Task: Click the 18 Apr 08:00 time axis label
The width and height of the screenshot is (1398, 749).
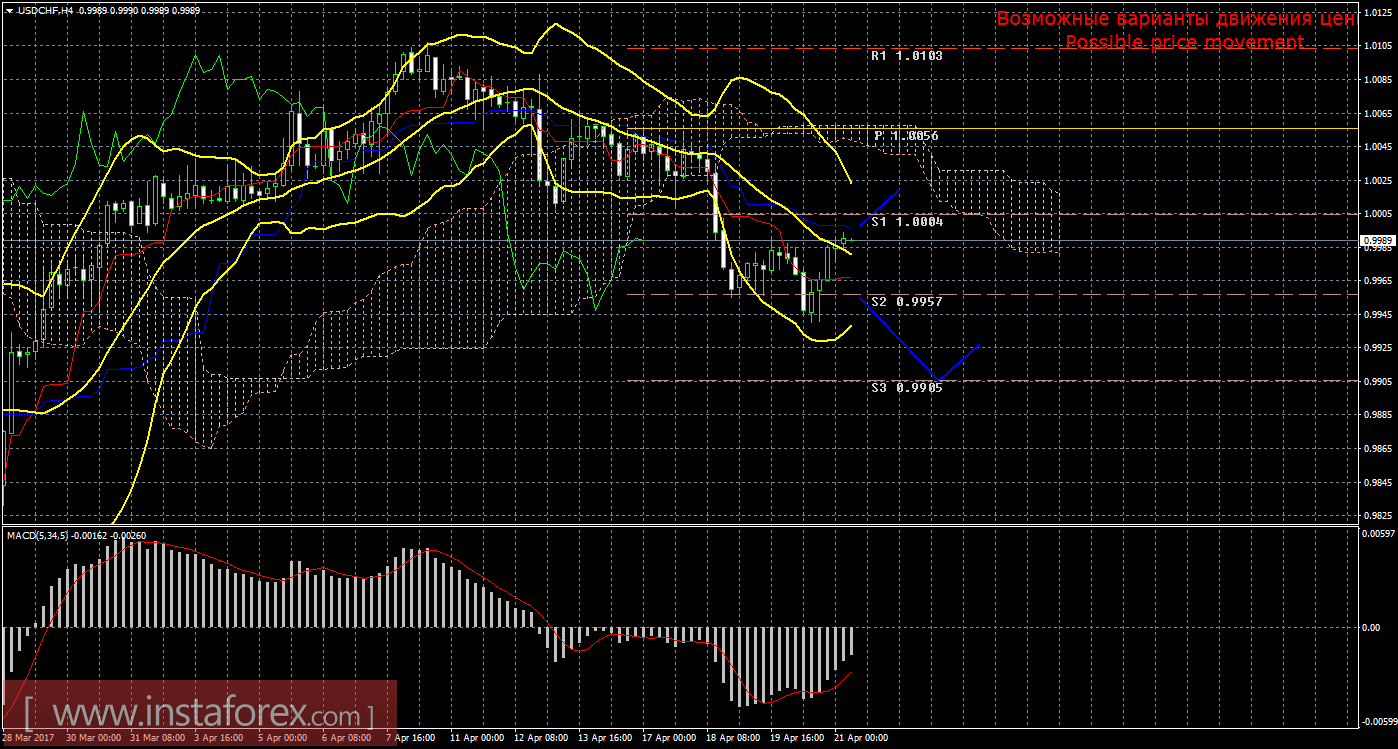Action: (x=735, y=738)
